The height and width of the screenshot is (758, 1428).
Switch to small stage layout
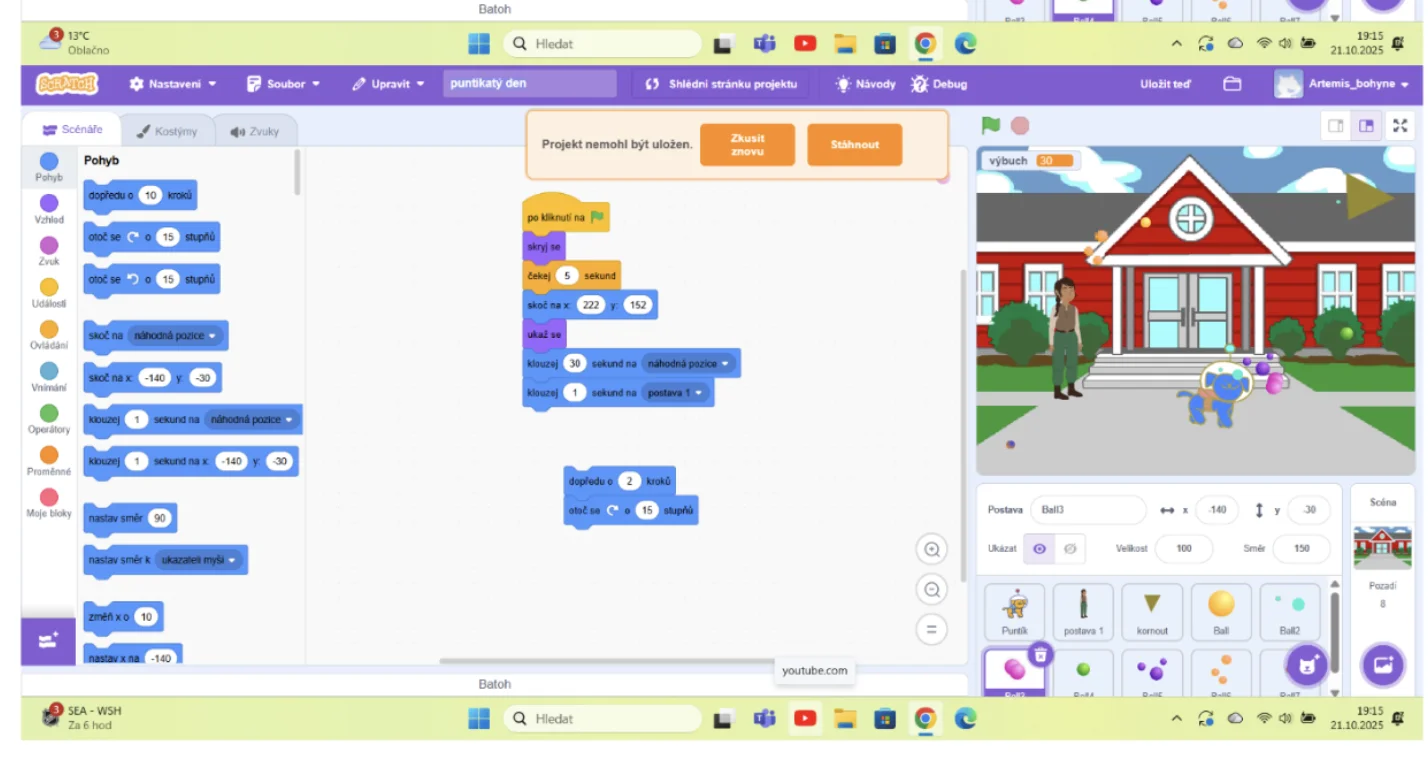[1335, 126]
